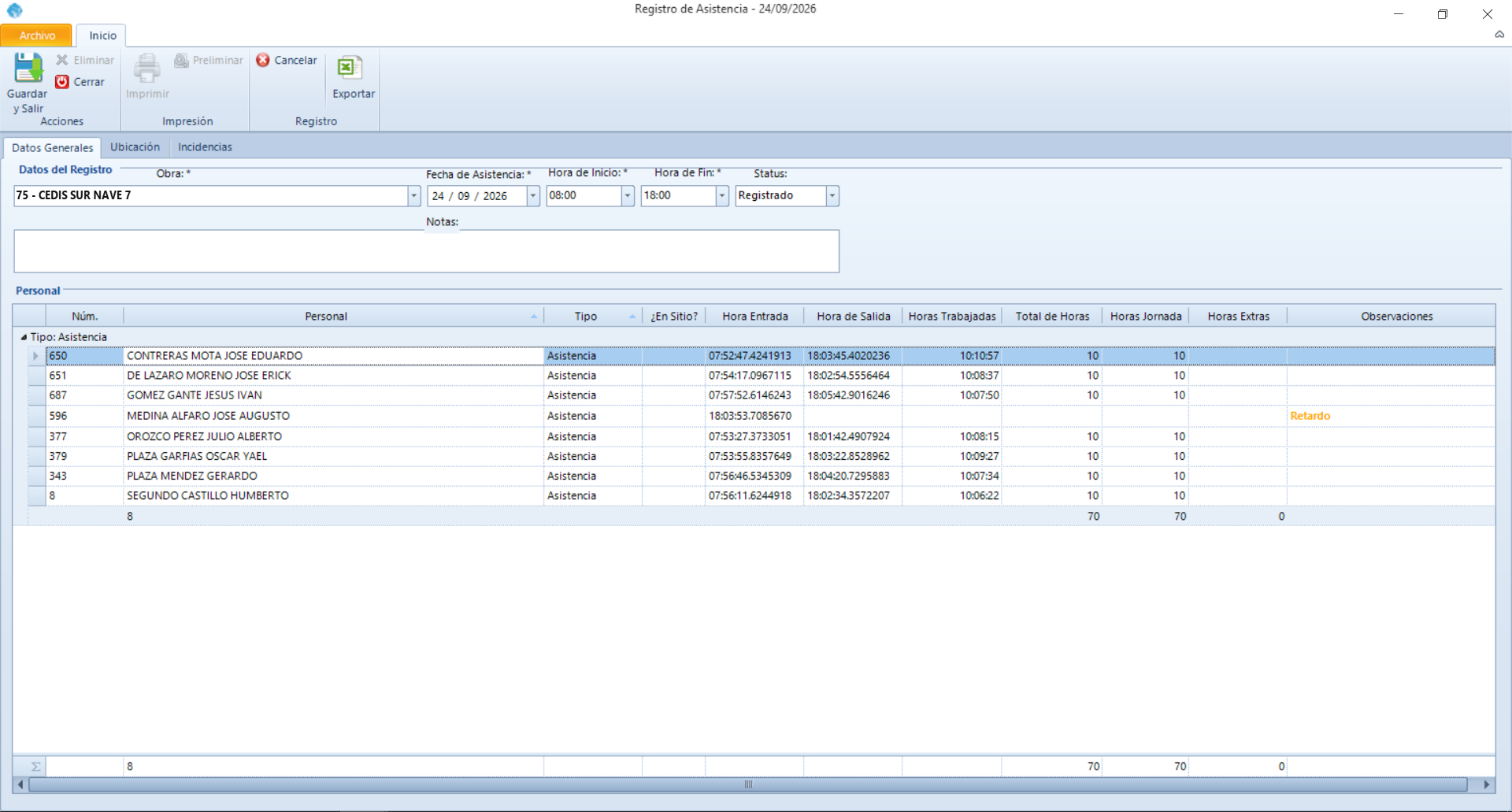Click the ¿En Sitio? column header

[674, 316]
